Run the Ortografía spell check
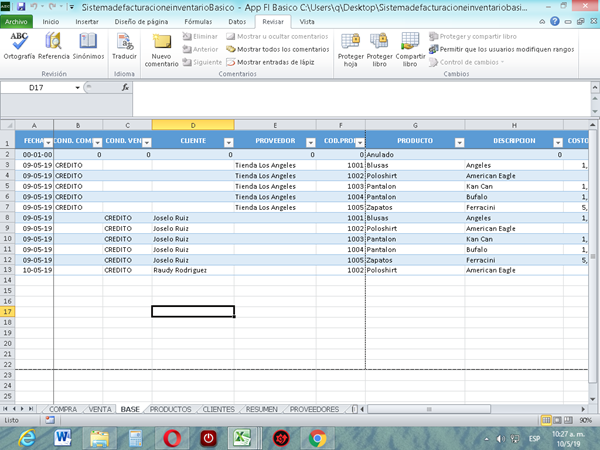This screenshot has width=600, height=450. coord(19,46)
